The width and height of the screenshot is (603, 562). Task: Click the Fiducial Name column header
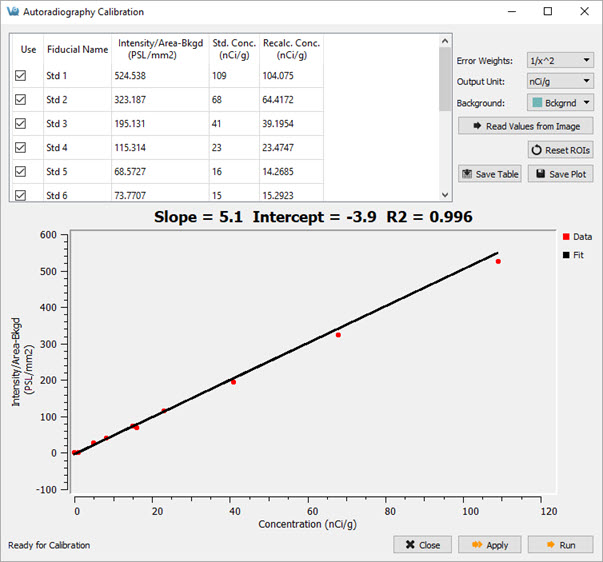77,49
